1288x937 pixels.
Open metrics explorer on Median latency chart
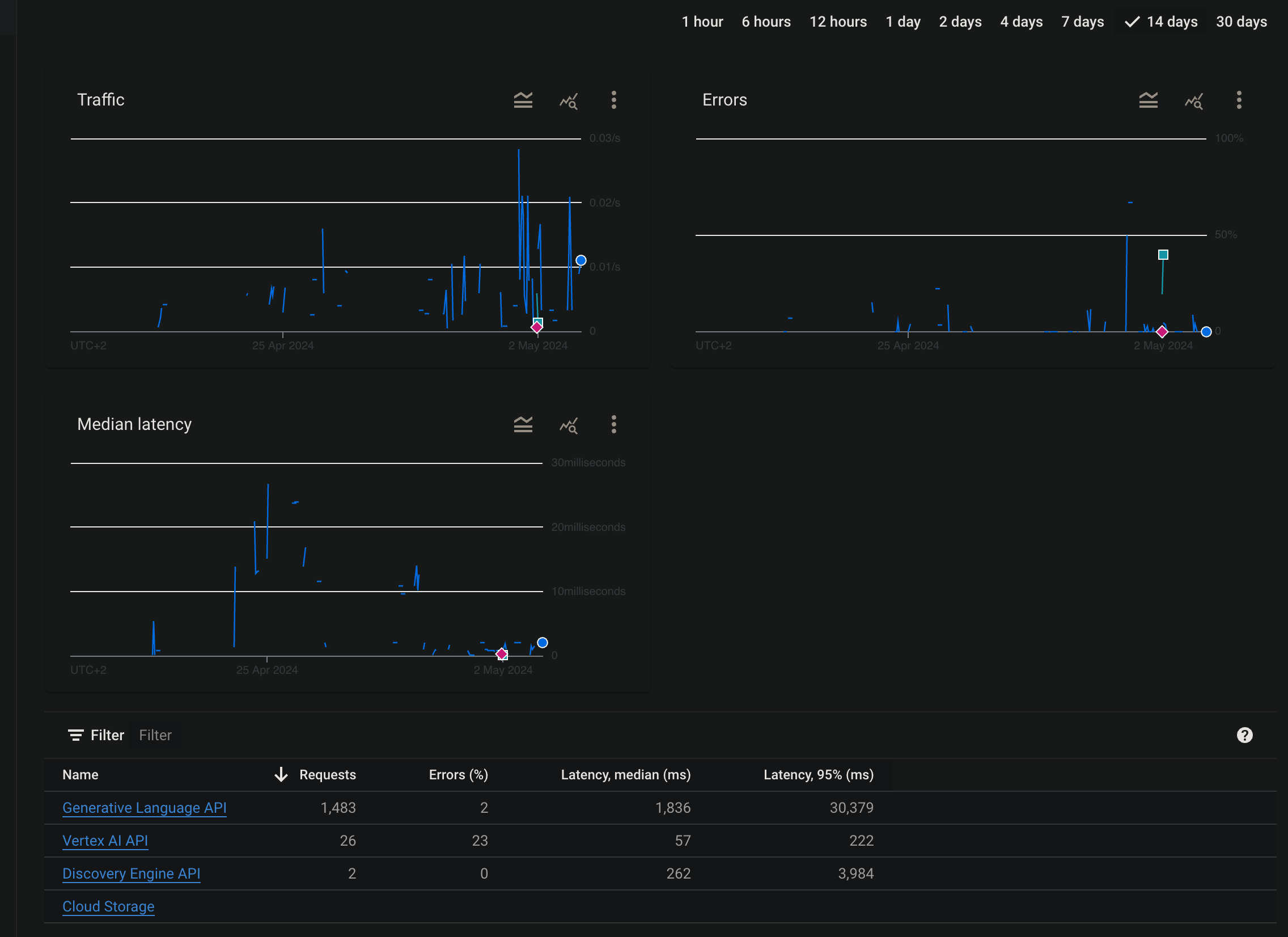569,425
